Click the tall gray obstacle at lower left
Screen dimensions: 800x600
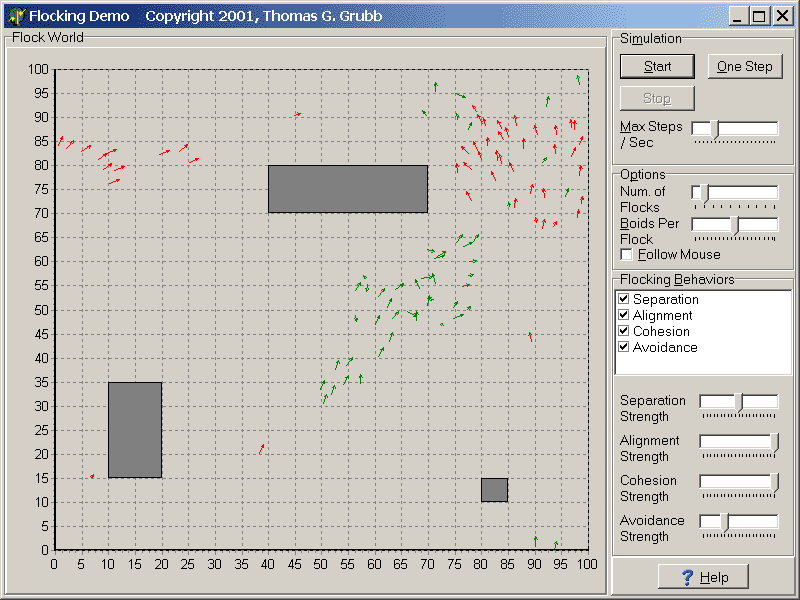(x=135, y=430)
